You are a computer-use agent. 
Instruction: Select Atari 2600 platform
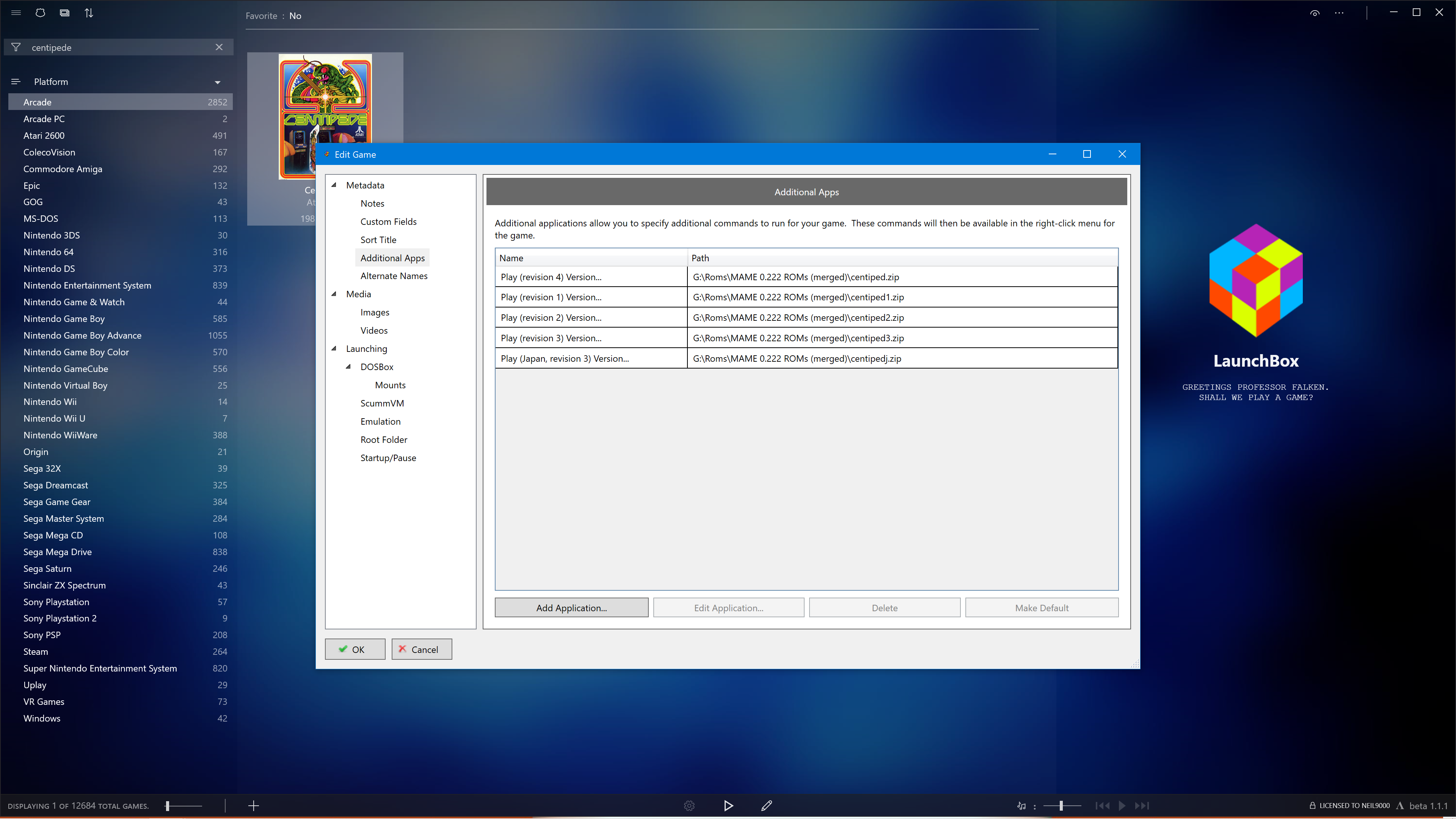tap(121, 136)
